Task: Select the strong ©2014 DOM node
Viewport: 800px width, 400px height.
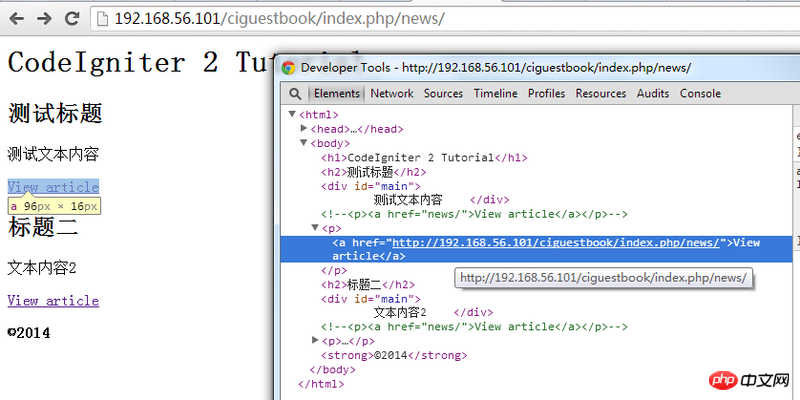Action: coord(394,355)
